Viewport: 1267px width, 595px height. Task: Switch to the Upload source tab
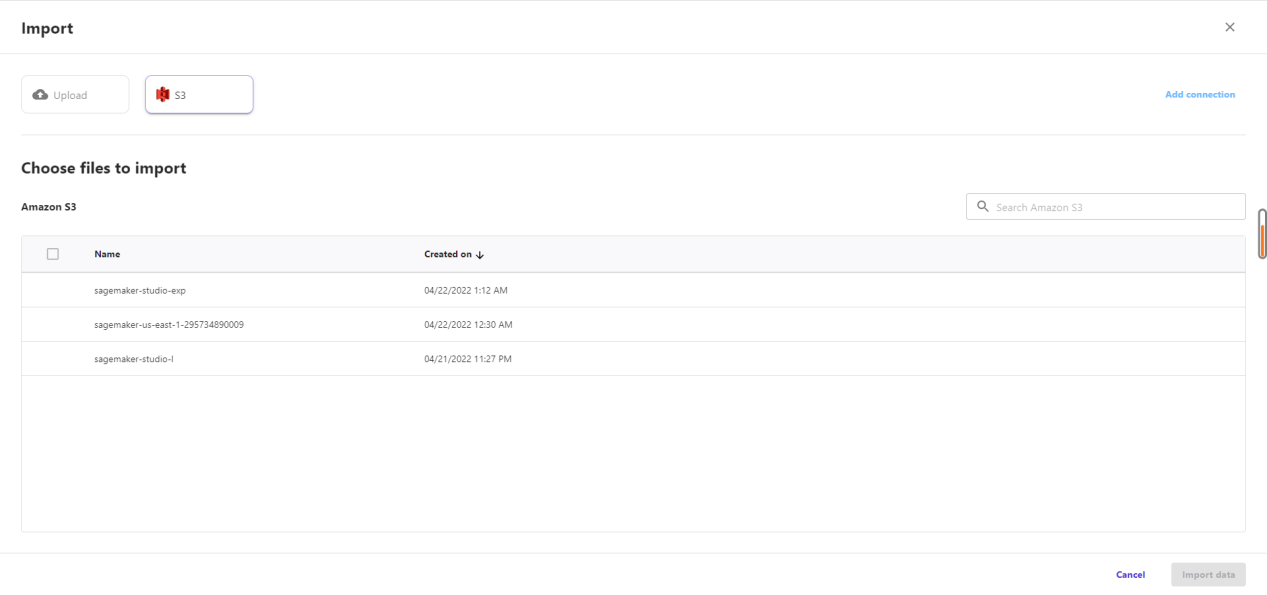point(75,95)
